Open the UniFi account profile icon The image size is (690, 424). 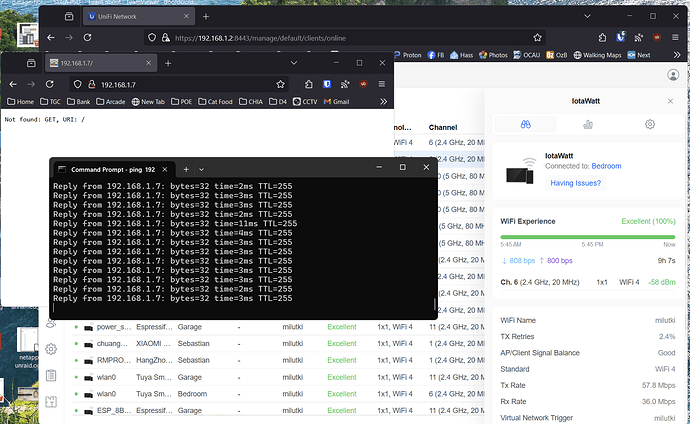pos(673,75)
